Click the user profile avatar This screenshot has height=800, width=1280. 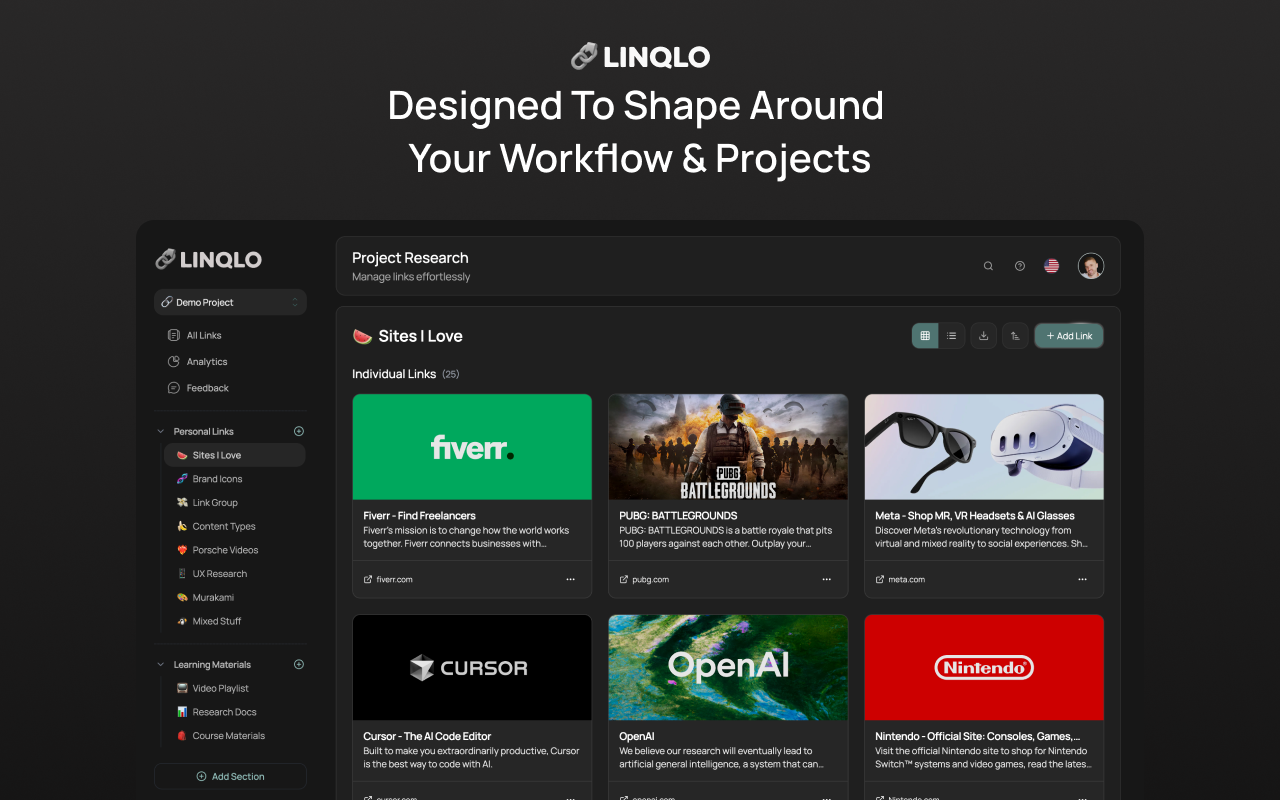click(x=1091, y=266)
